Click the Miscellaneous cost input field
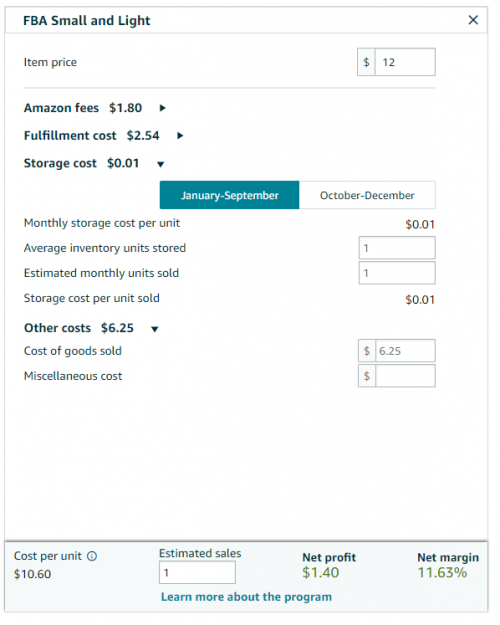 tap(406, 376)
